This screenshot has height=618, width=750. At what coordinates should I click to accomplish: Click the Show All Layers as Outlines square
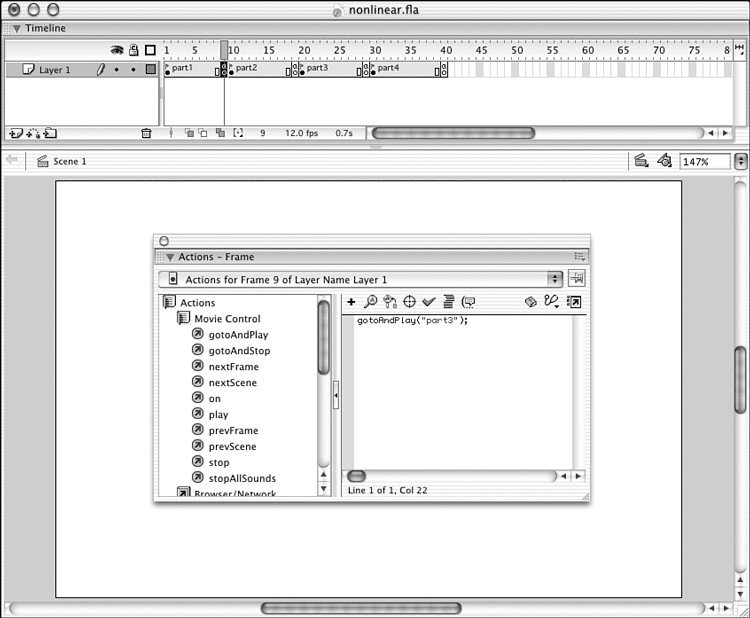151,50
